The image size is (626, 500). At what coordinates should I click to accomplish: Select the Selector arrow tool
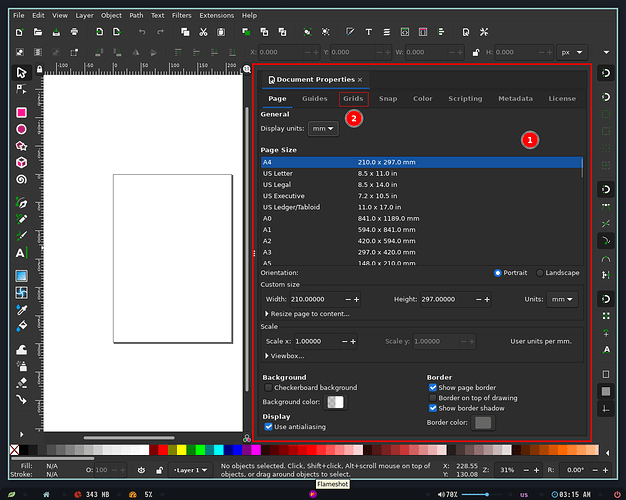click(21, 72)
